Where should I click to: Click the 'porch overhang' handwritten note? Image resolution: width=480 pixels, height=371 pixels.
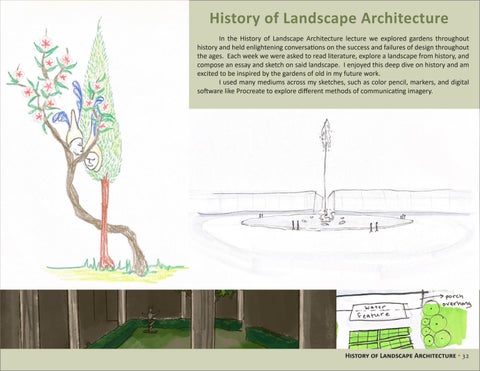pos(456,300)
